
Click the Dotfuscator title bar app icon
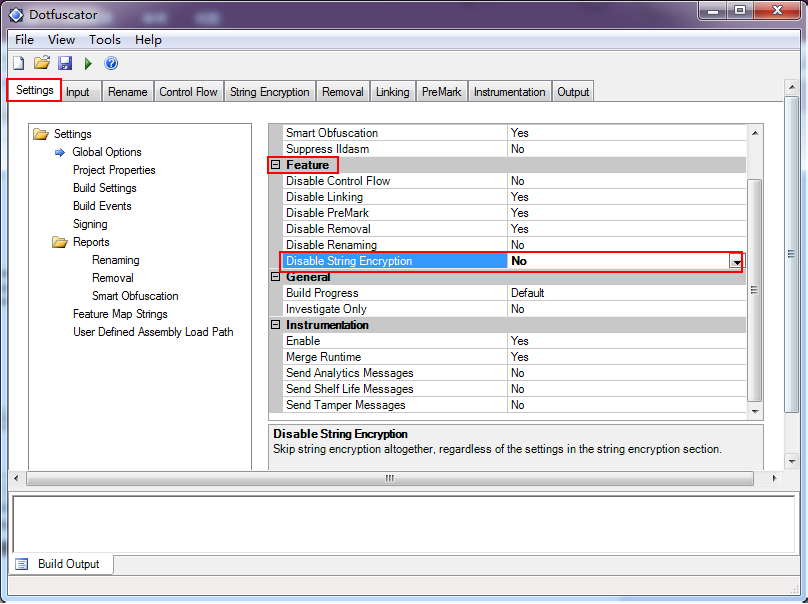[x=15, y=15]
